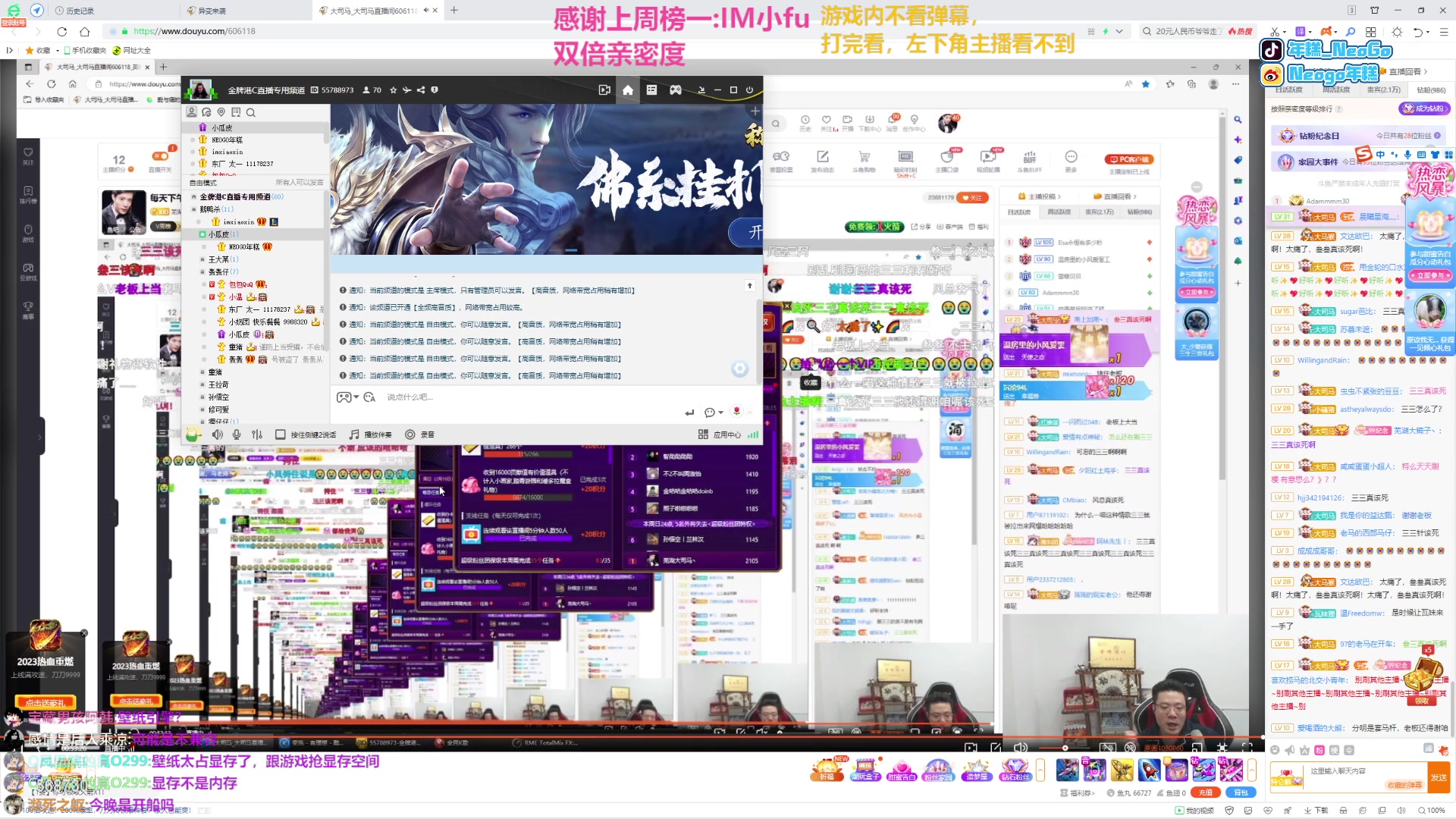Jump to top with the chat up-arrow button
Screen dimensions: 1456x819
tap(749, 286)
